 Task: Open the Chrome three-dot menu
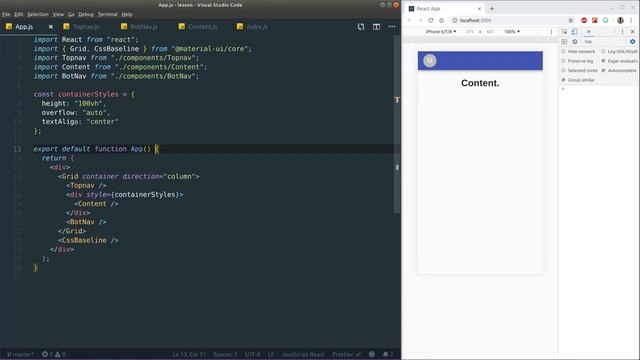click(x=631, y=20)
